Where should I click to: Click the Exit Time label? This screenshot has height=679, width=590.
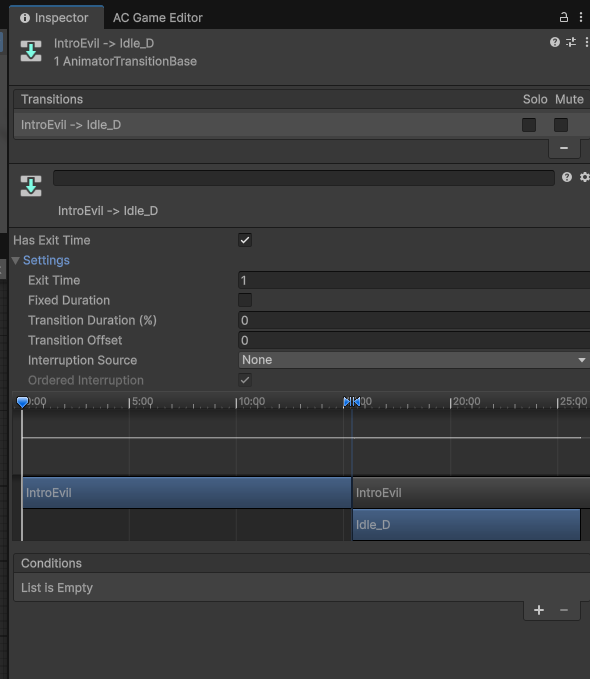pos(54,281)
